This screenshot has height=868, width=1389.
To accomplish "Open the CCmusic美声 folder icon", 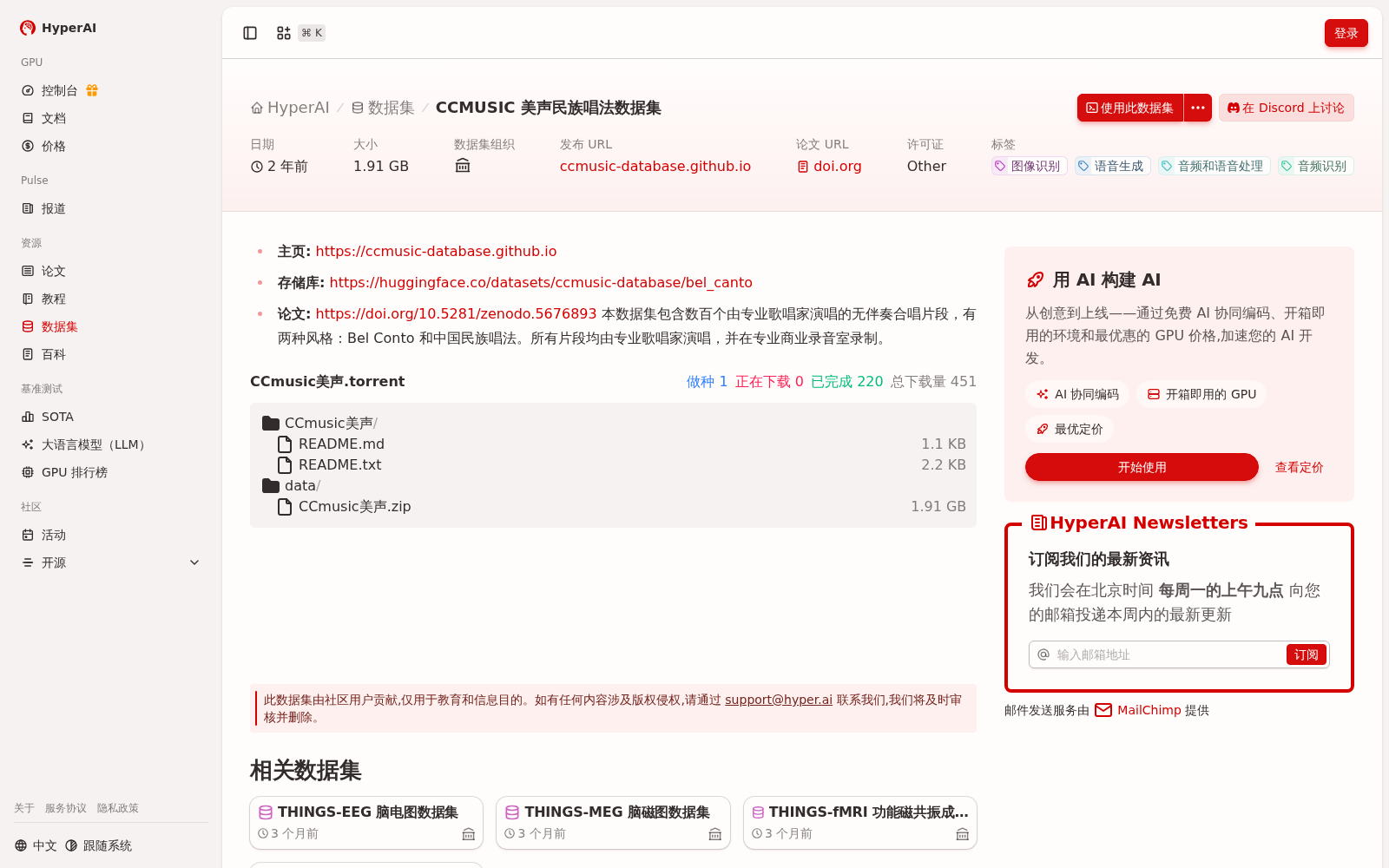I will click(271, 424).
